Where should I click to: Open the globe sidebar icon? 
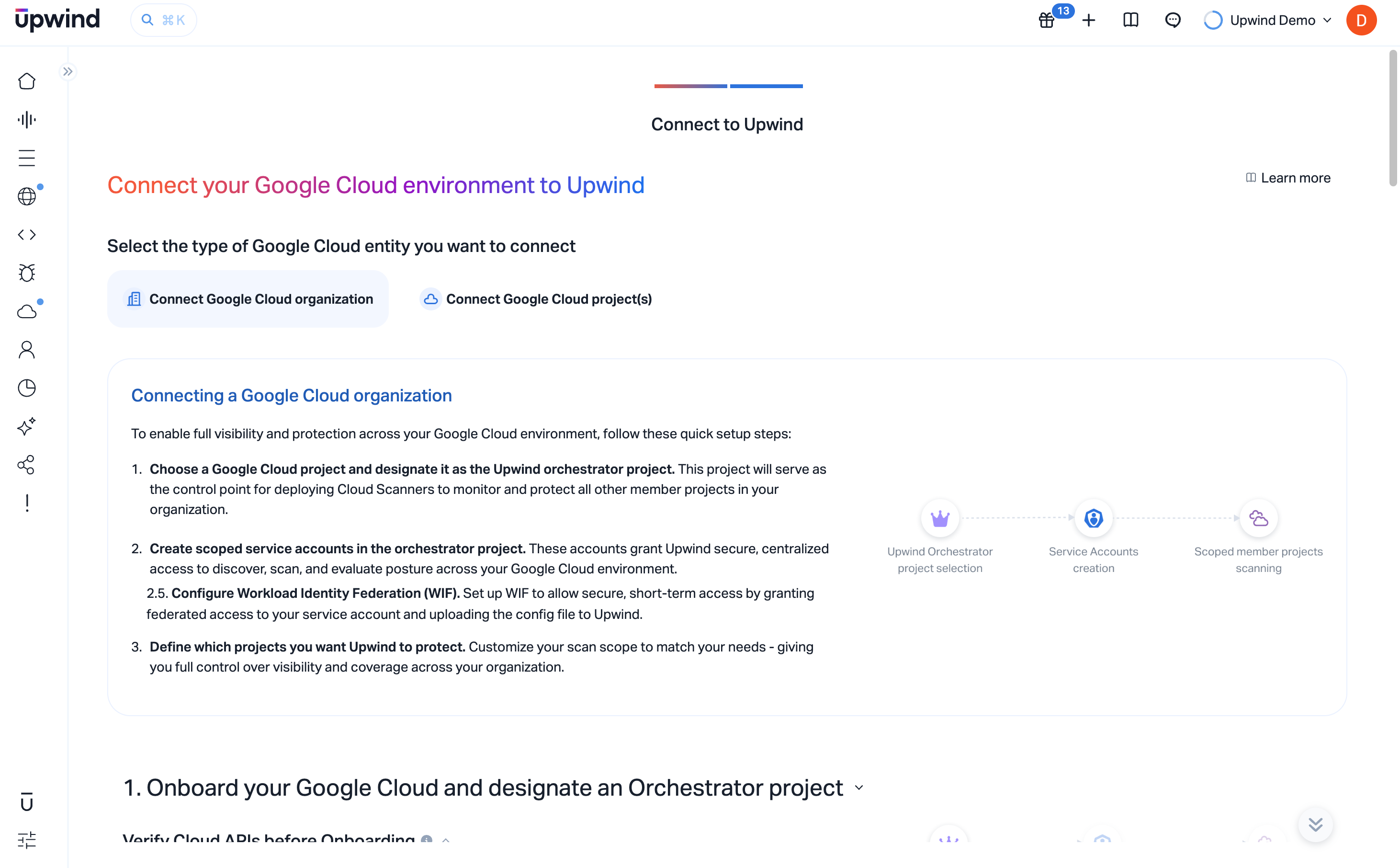coord(26,196)
